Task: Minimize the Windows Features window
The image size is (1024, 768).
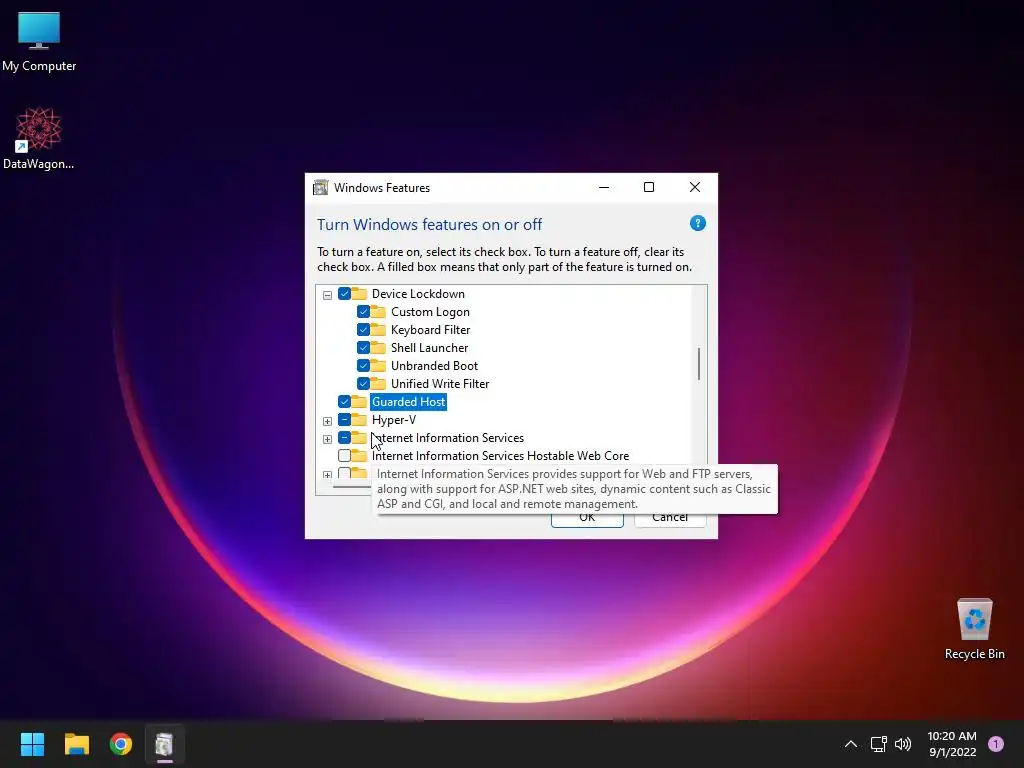Action: pos(604,187)
